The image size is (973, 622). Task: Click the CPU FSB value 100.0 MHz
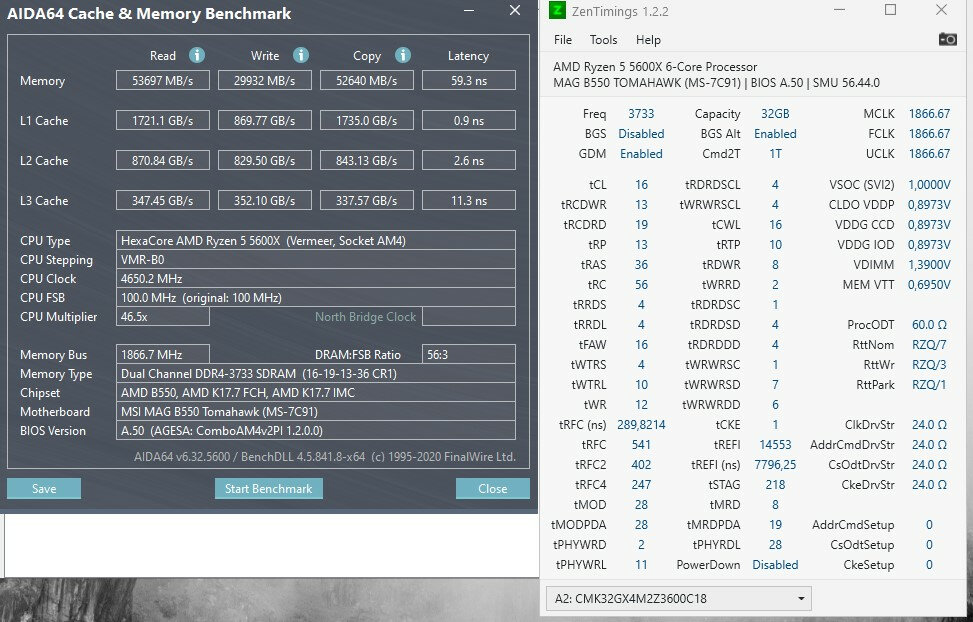click(x=315, y=297)
